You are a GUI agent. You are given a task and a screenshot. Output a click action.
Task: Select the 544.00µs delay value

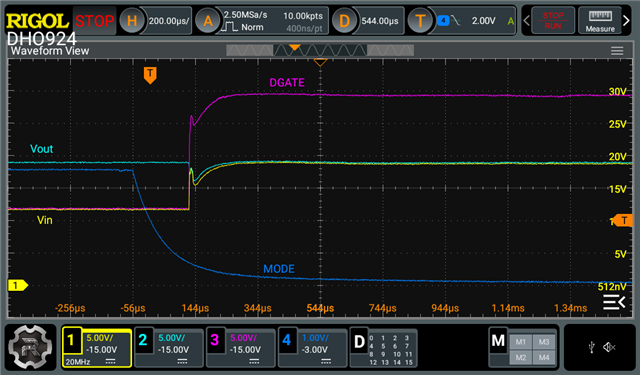pos(380,20)
